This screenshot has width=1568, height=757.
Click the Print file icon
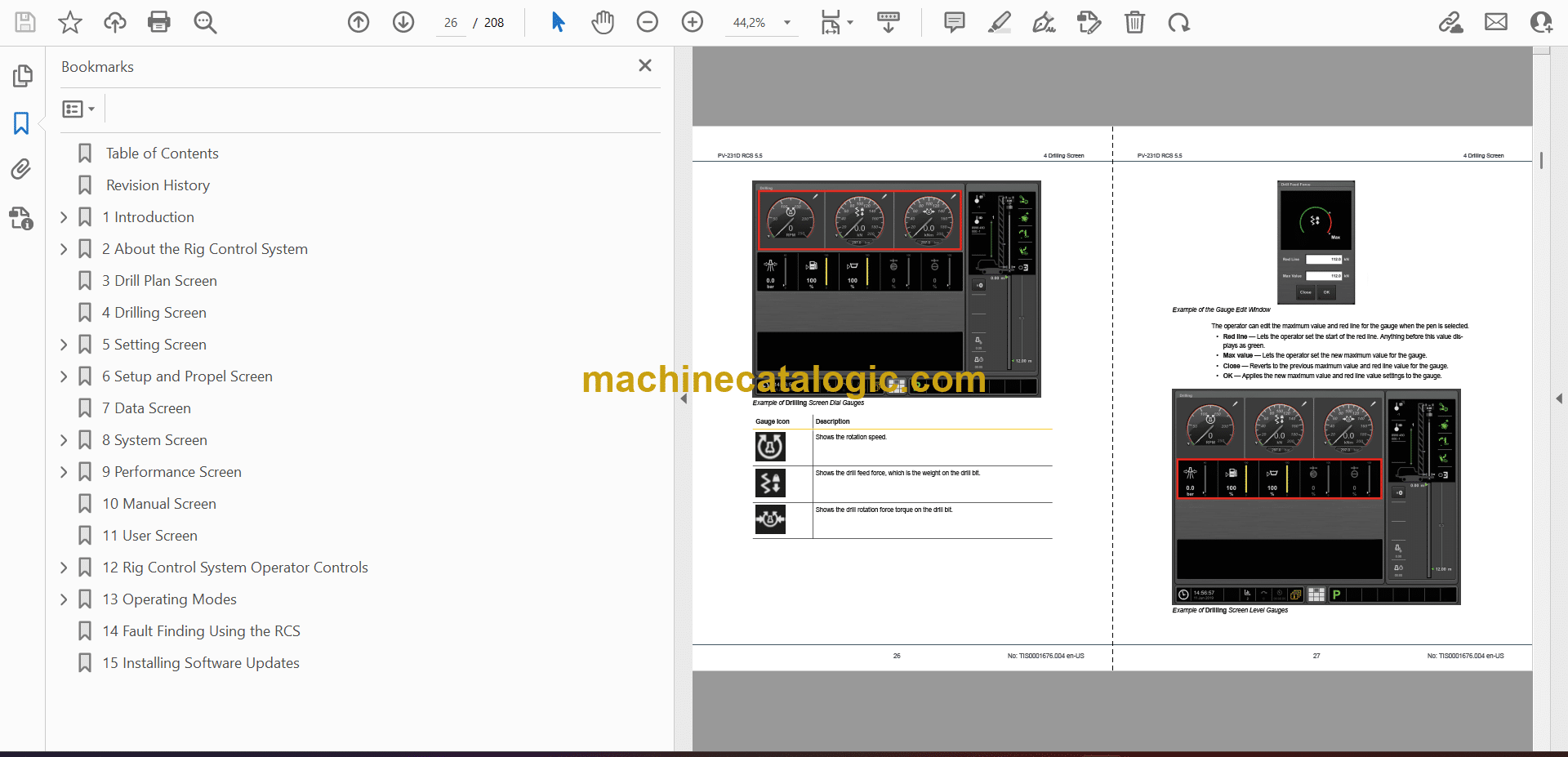(159, 22)
